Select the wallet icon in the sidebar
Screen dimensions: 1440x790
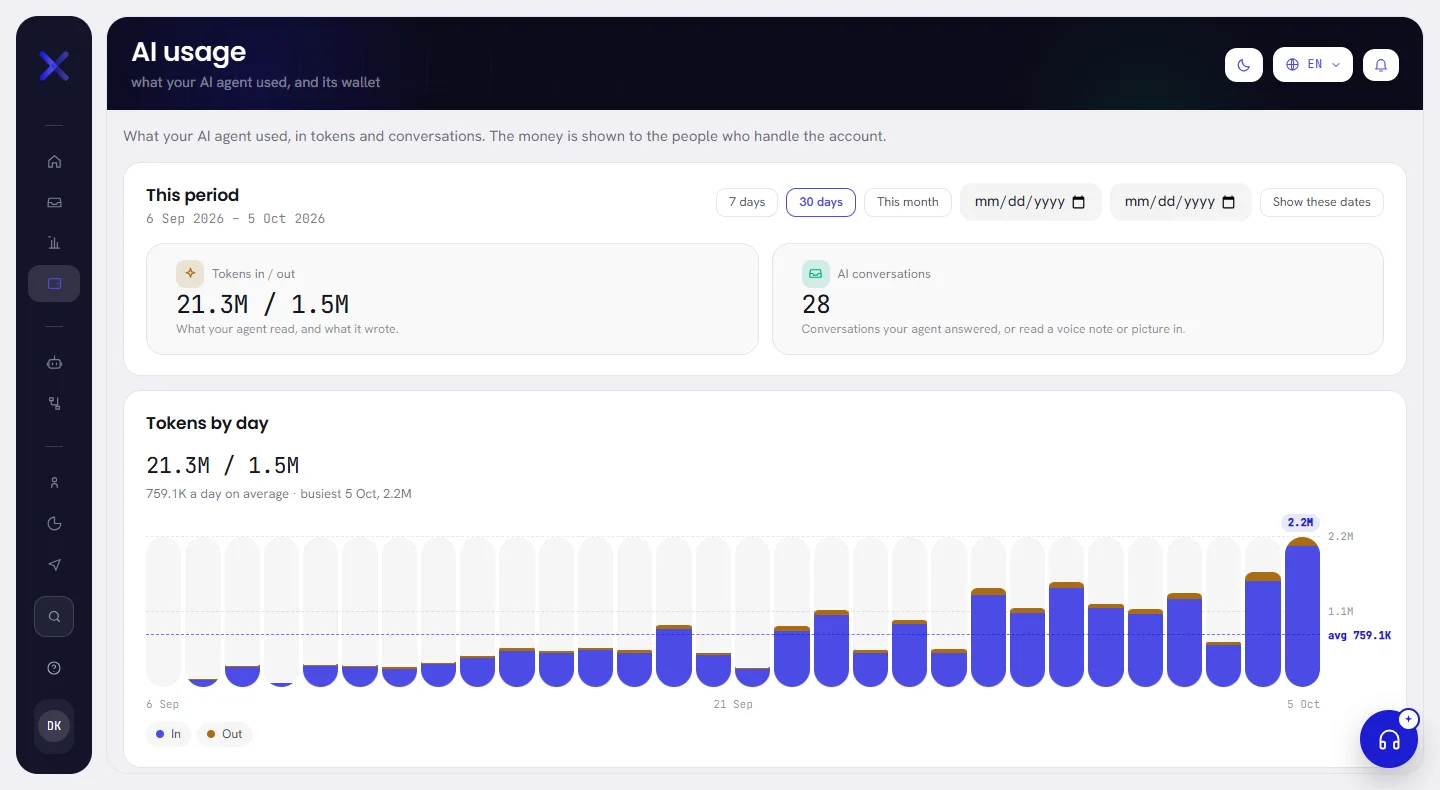pos(54,283)
